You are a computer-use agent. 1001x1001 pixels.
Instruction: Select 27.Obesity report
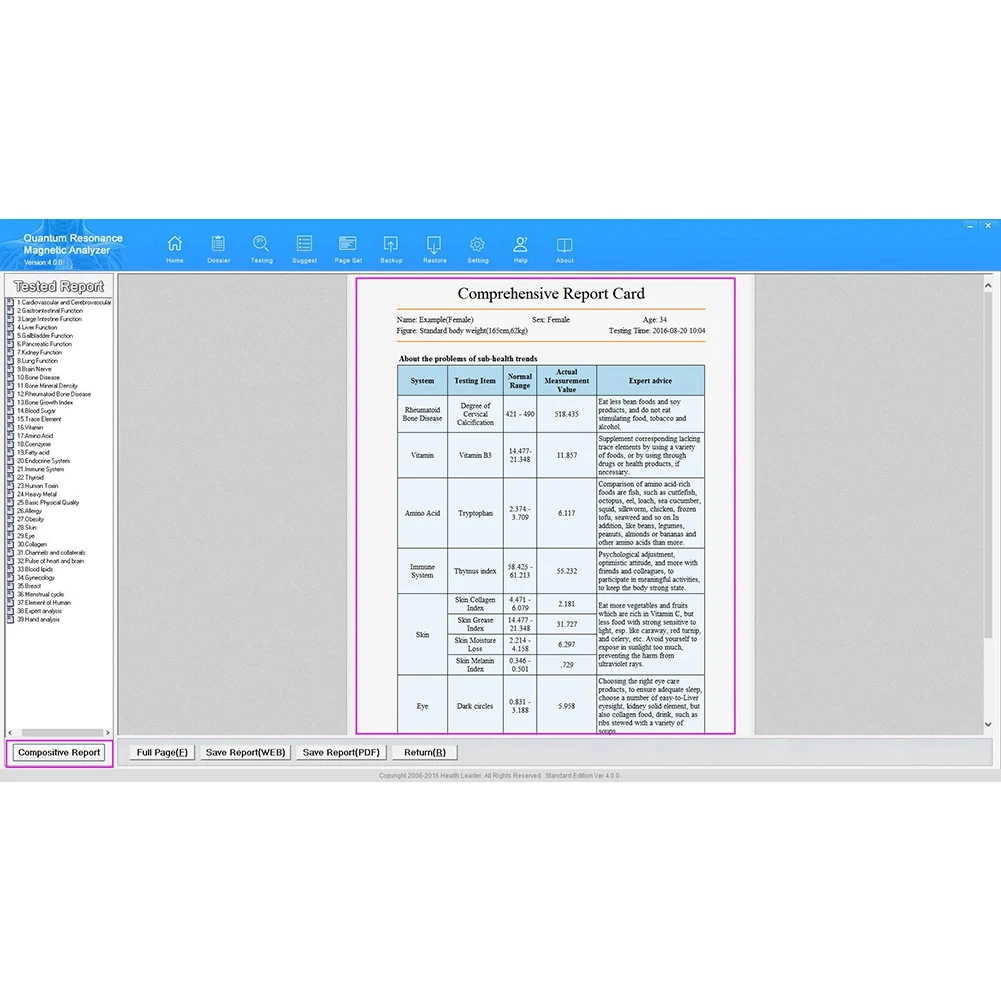pyautogui.click(x=31, y=519)
